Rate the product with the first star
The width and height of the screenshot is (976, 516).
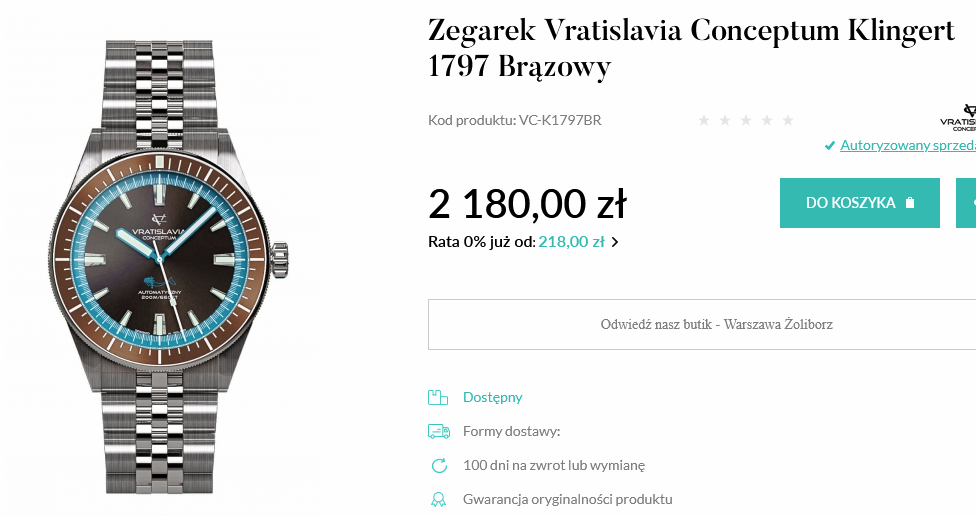704,120
